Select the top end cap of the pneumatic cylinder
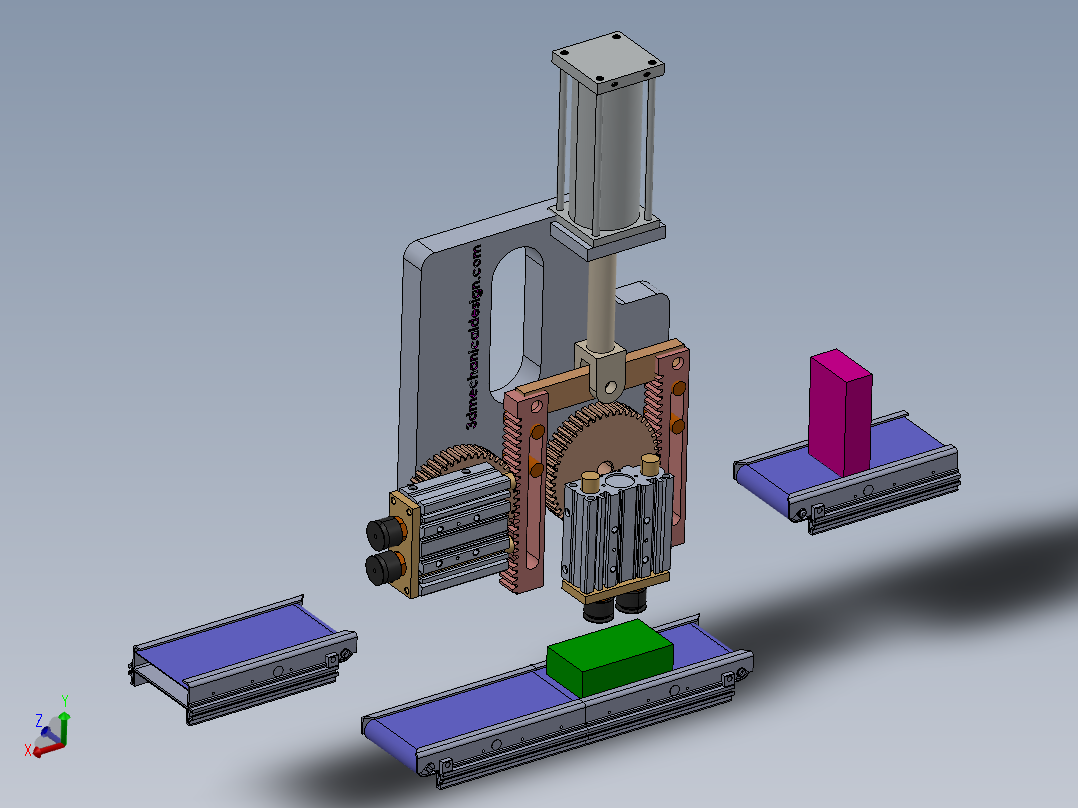Viewport: 1078px width, 808px height. pos(608,62)
